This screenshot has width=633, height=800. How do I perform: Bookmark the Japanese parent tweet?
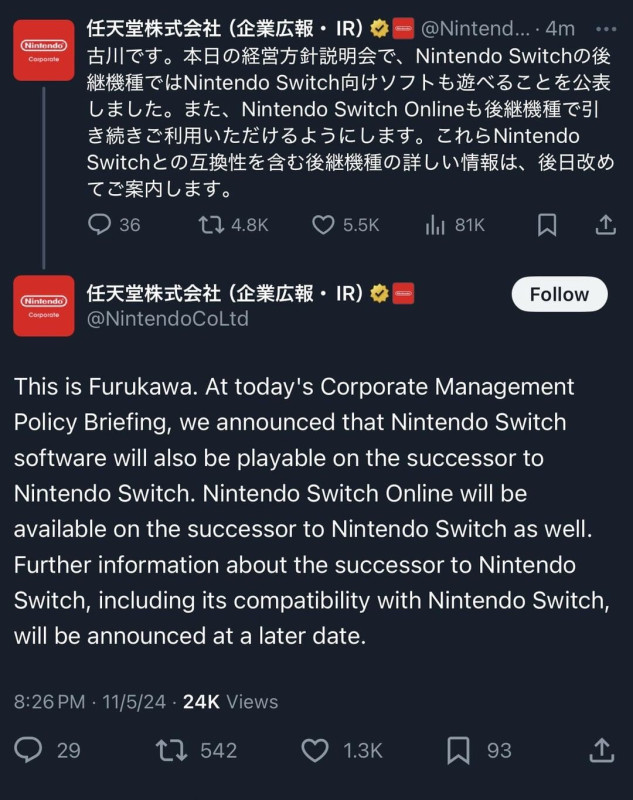pos(546,225)
